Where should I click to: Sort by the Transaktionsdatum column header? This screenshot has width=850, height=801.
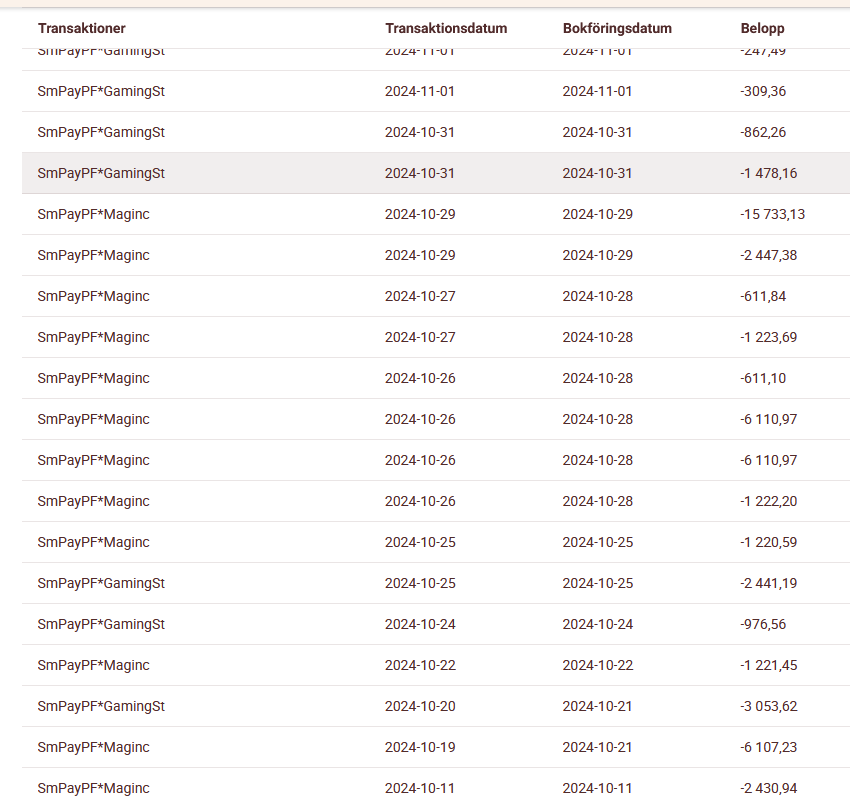[x=446, y=29]
